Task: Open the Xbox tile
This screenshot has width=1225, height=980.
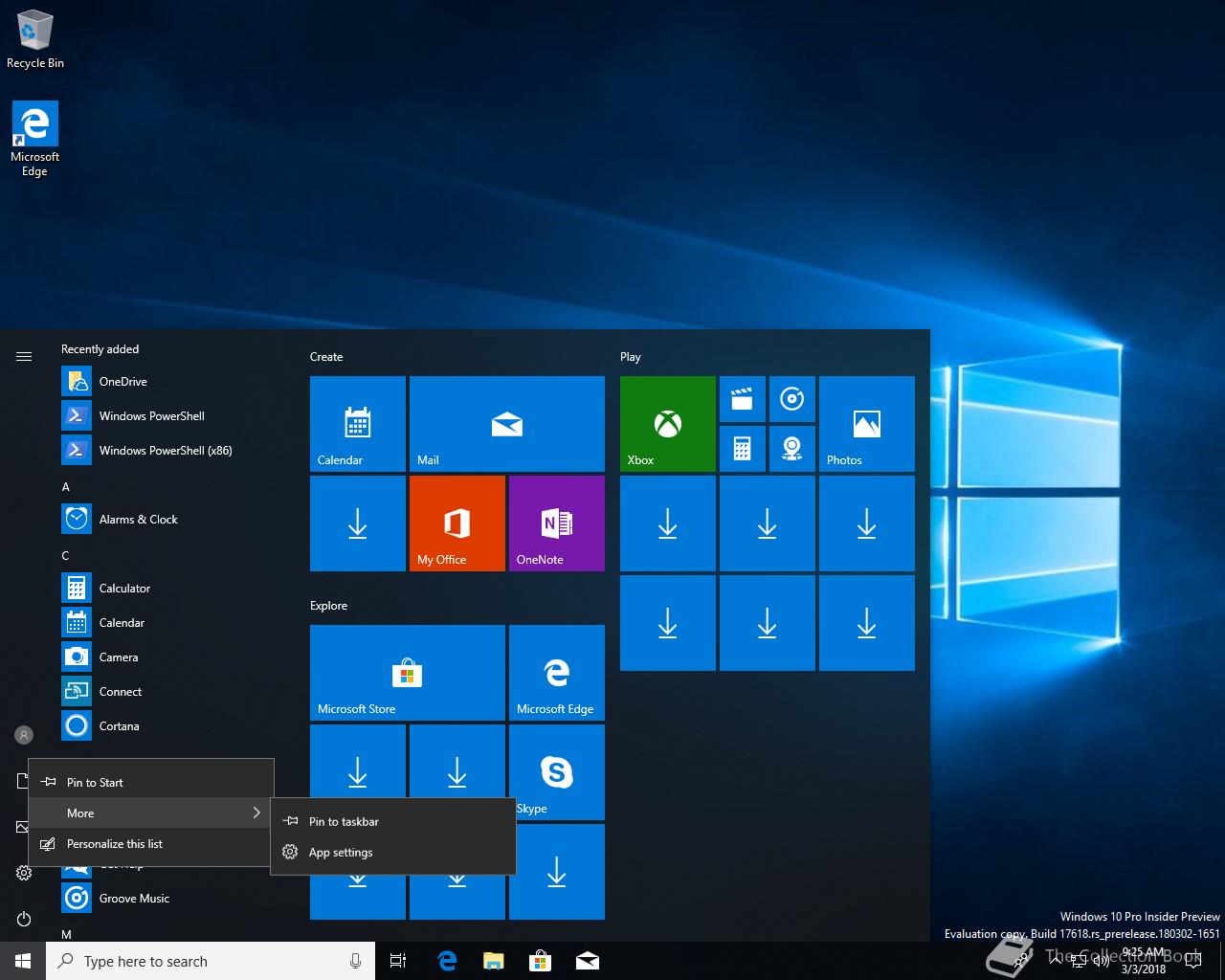Action: tap(668, 424)
